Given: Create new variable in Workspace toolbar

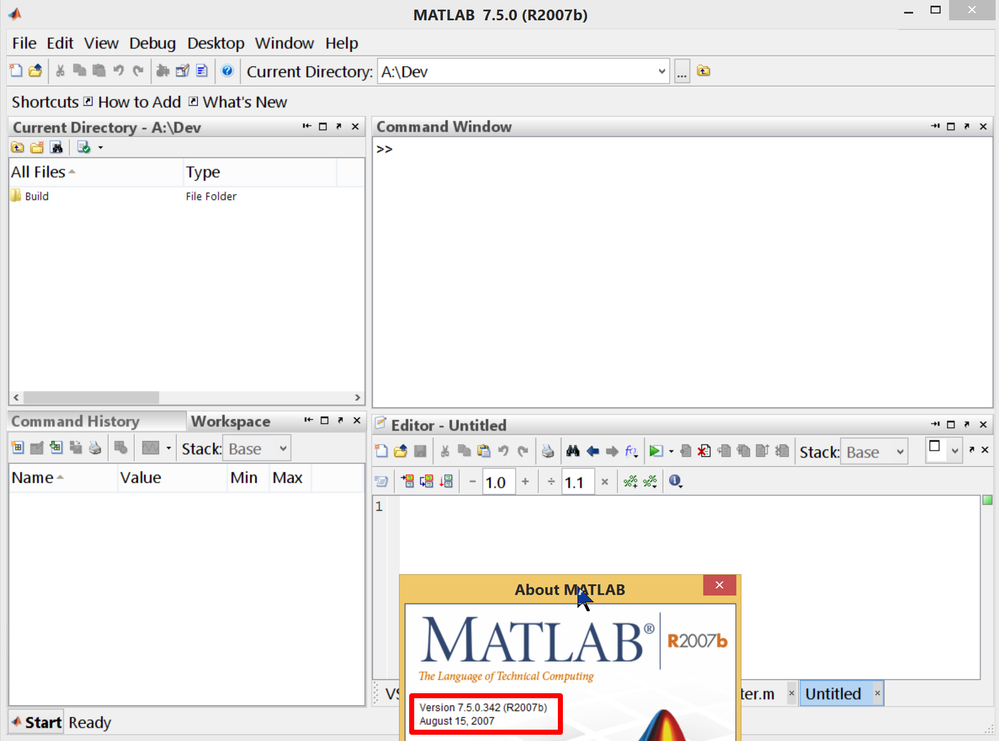Looking at the screenshot, I should click(x=17, y=448).
